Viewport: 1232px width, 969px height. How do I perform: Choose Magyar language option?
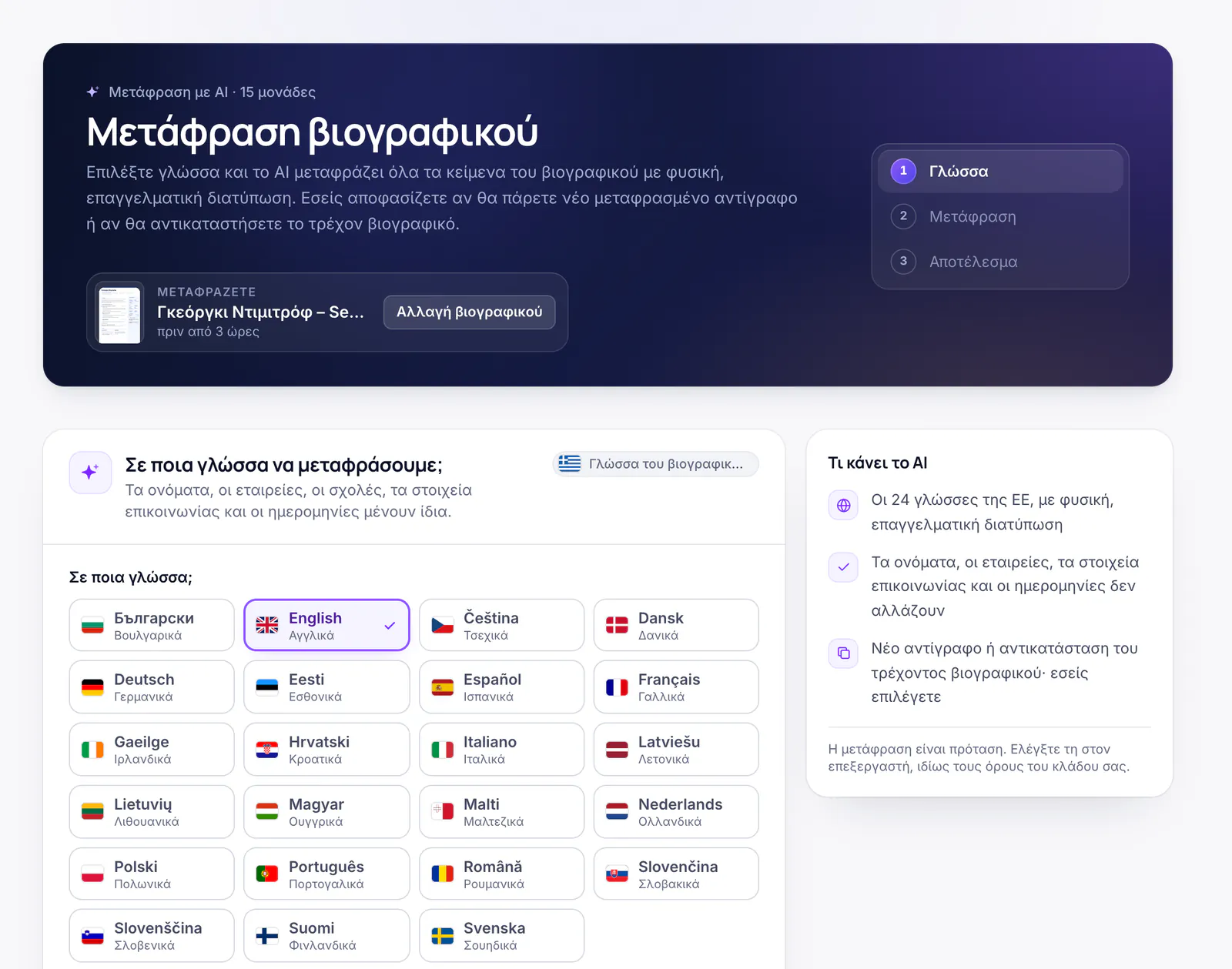pos(326,811)
